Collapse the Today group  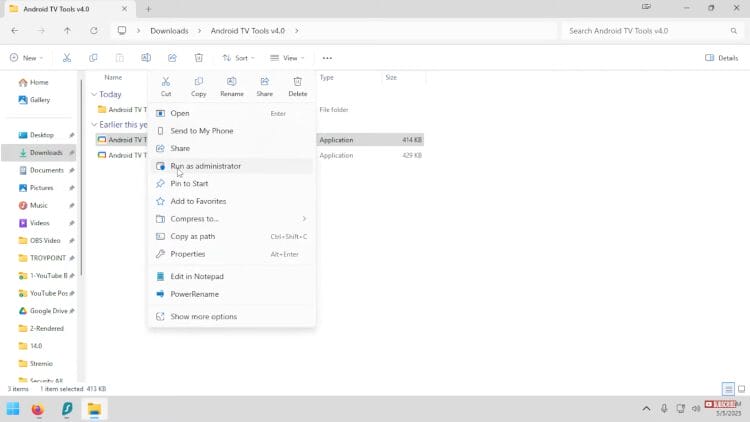(x=94, y=94)
